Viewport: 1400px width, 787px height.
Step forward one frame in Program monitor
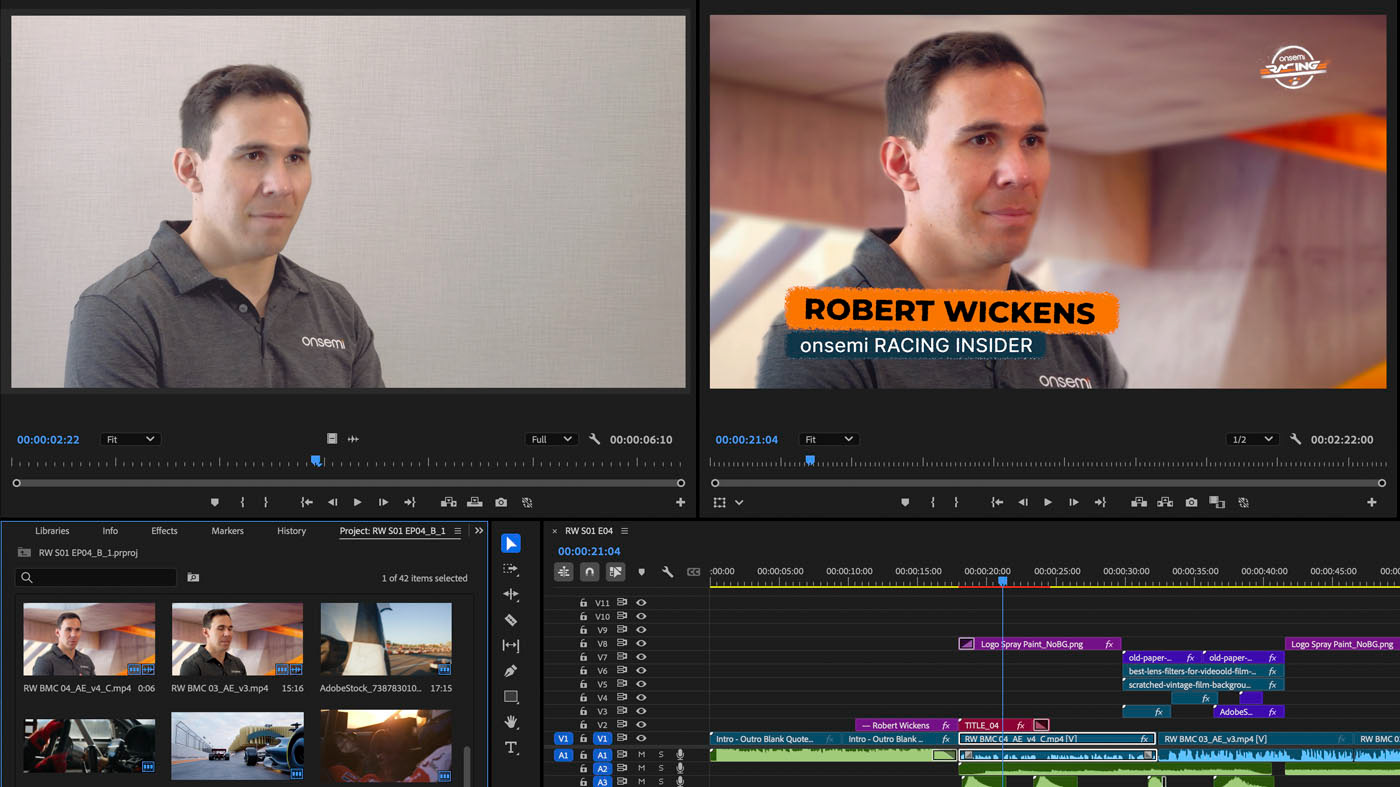click(1073, 502)
